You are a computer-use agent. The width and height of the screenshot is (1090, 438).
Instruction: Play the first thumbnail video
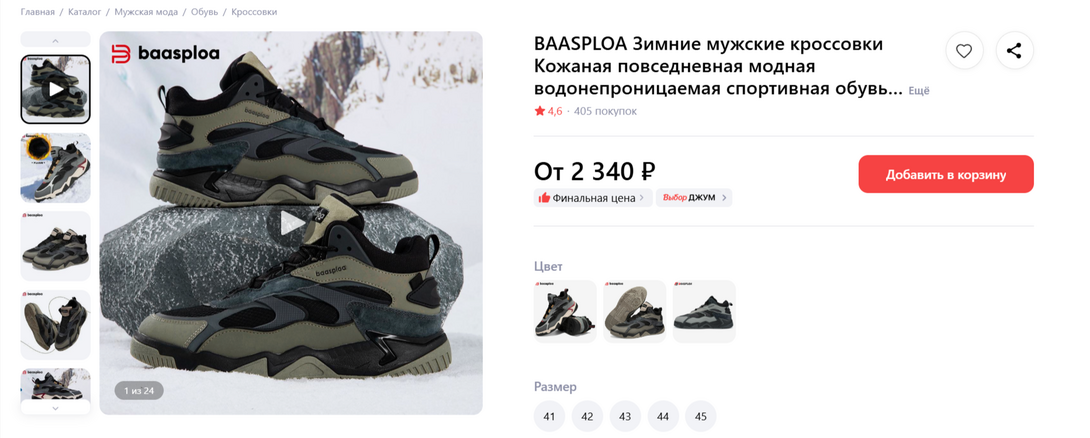coord(56,89)
